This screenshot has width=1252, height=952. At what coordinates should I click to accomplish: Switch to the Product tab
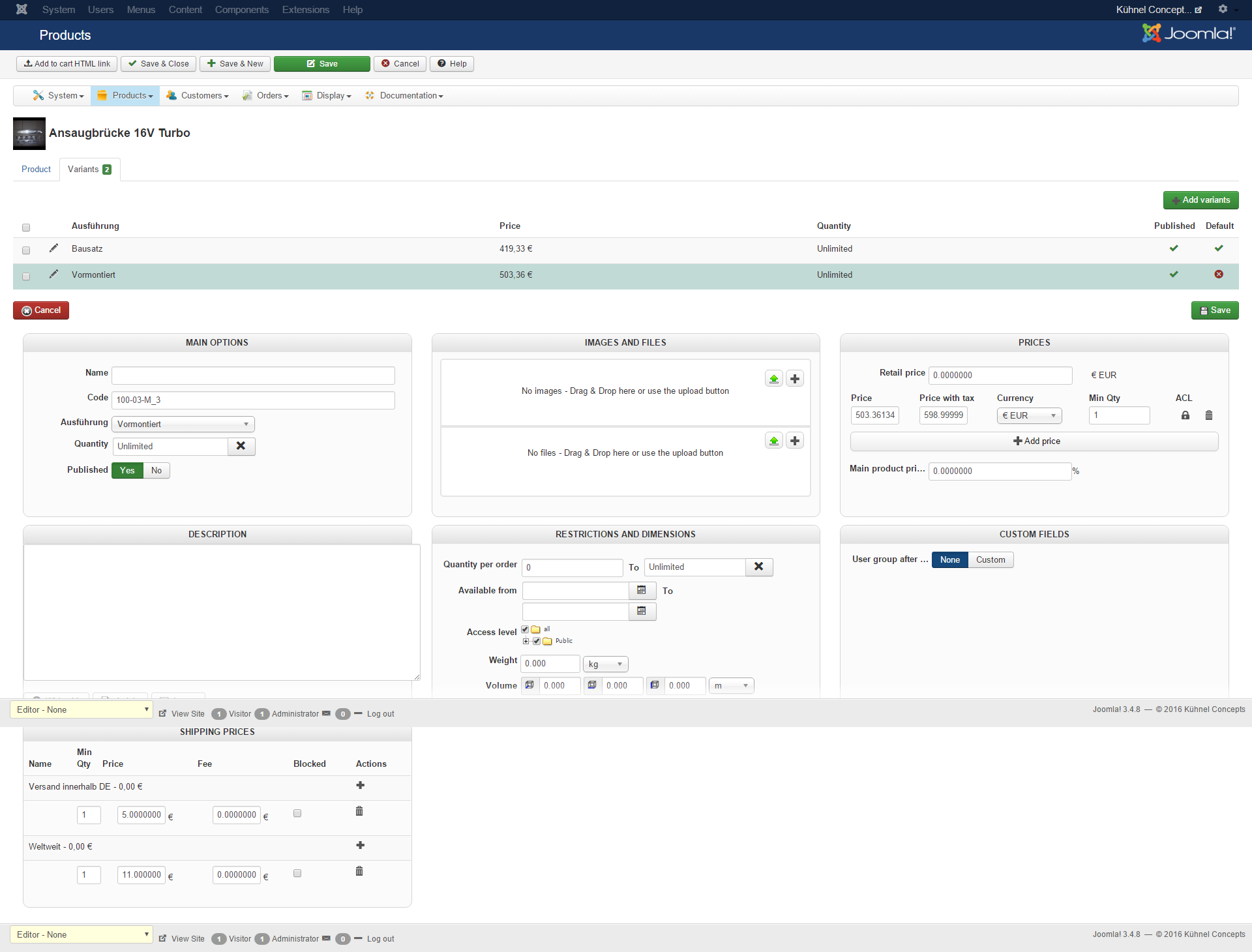point(36,170)
